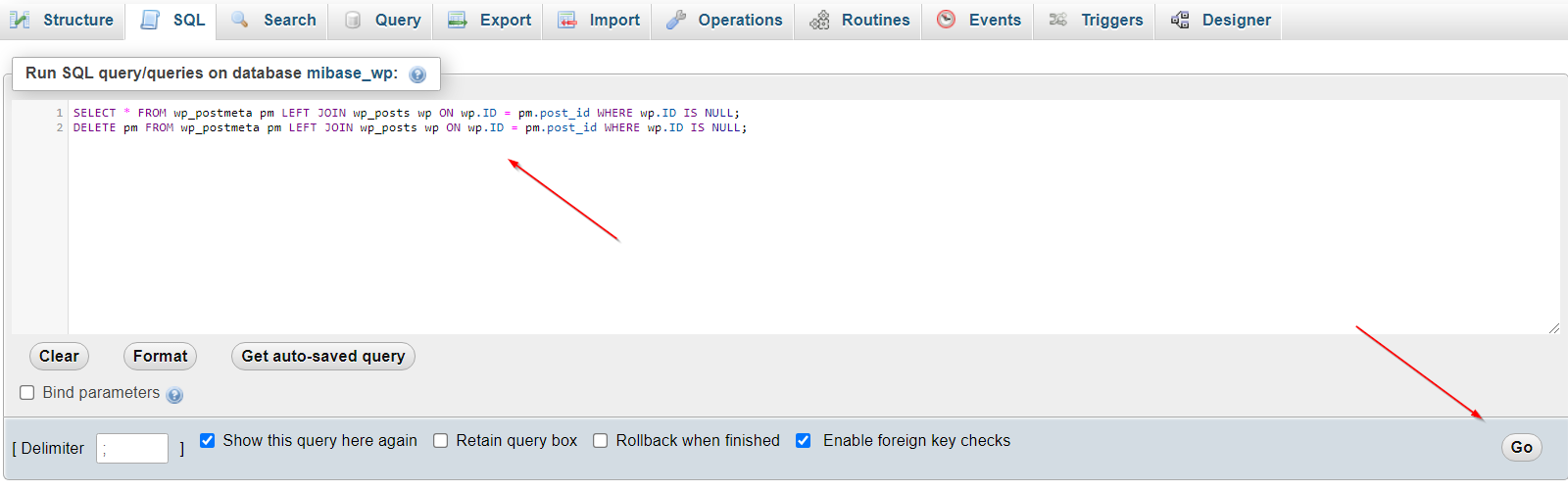Open the Operations tab
Viewport: 1568px width, 491px height.
click(x=723, y=20)
